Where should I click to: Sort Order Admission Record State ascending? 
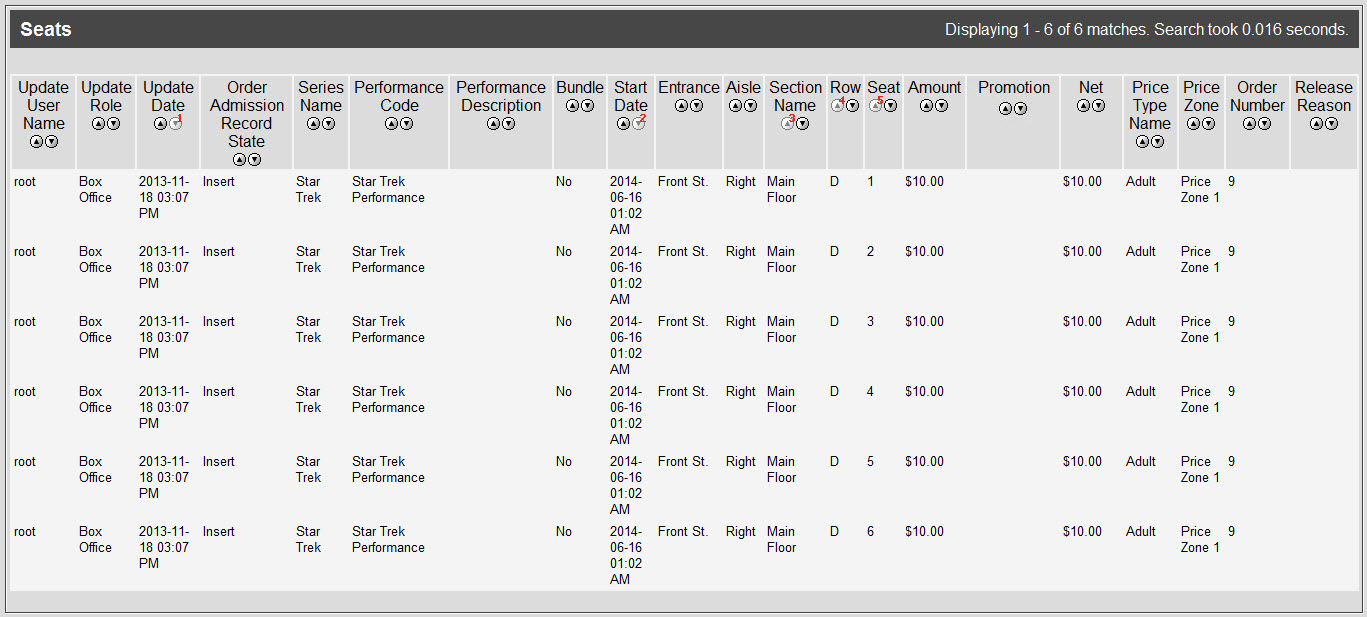[240, 160]
